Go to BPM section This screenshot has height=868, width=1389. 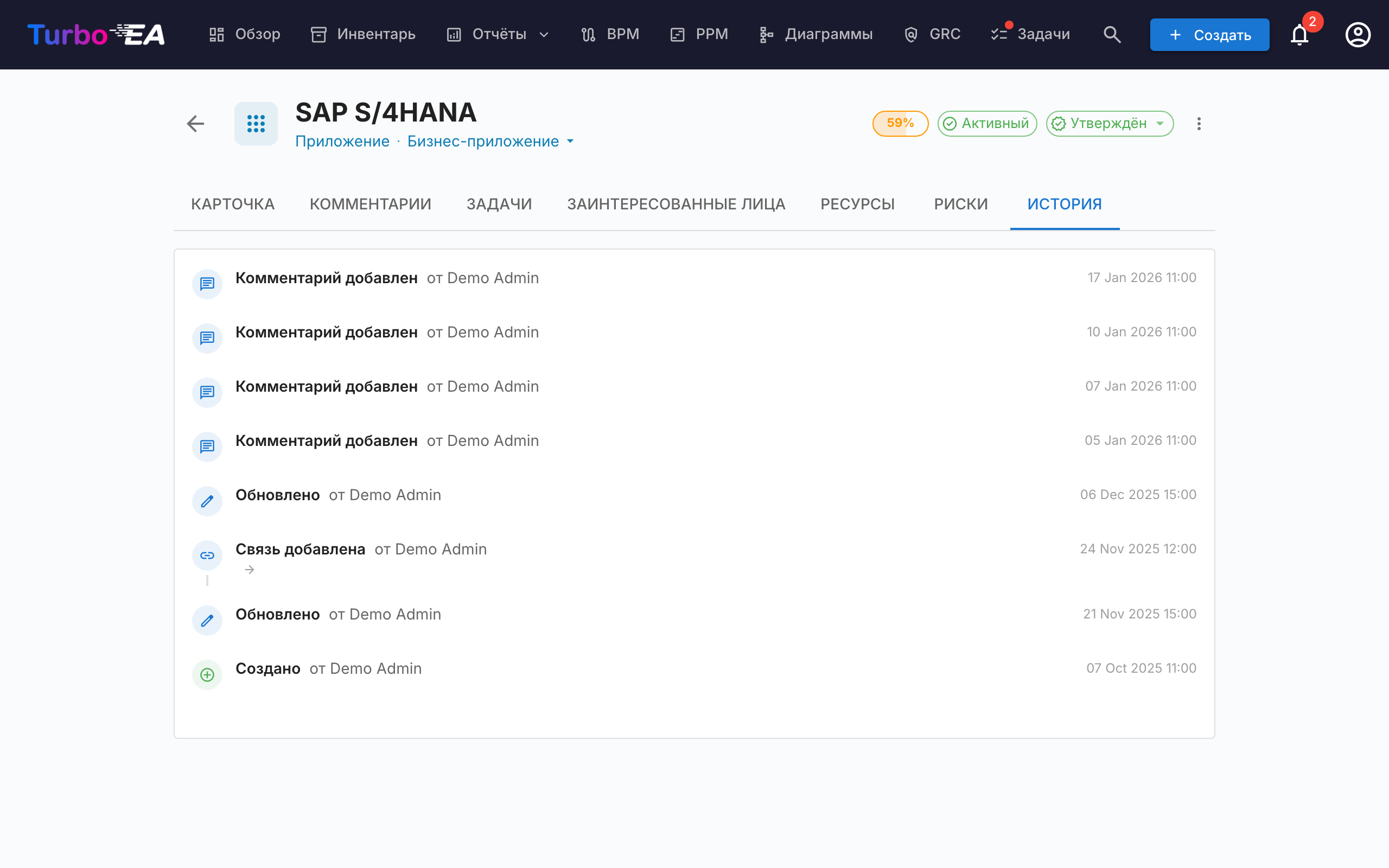pyautogui.click(x=609, y=34)
